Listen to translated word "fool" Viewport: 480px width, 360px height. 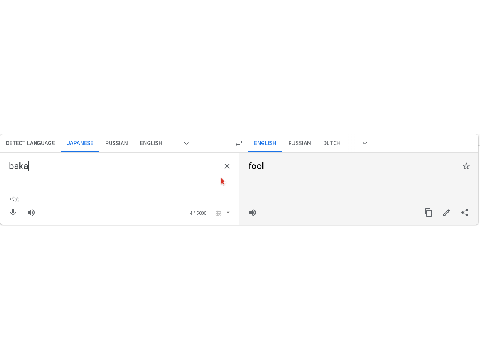[252, 213]
